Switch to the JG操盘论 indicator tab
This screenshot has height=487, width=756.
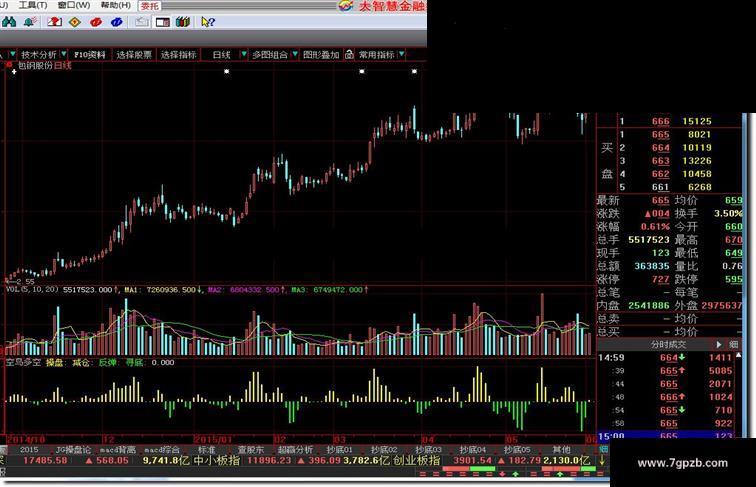tap(73, 449)
